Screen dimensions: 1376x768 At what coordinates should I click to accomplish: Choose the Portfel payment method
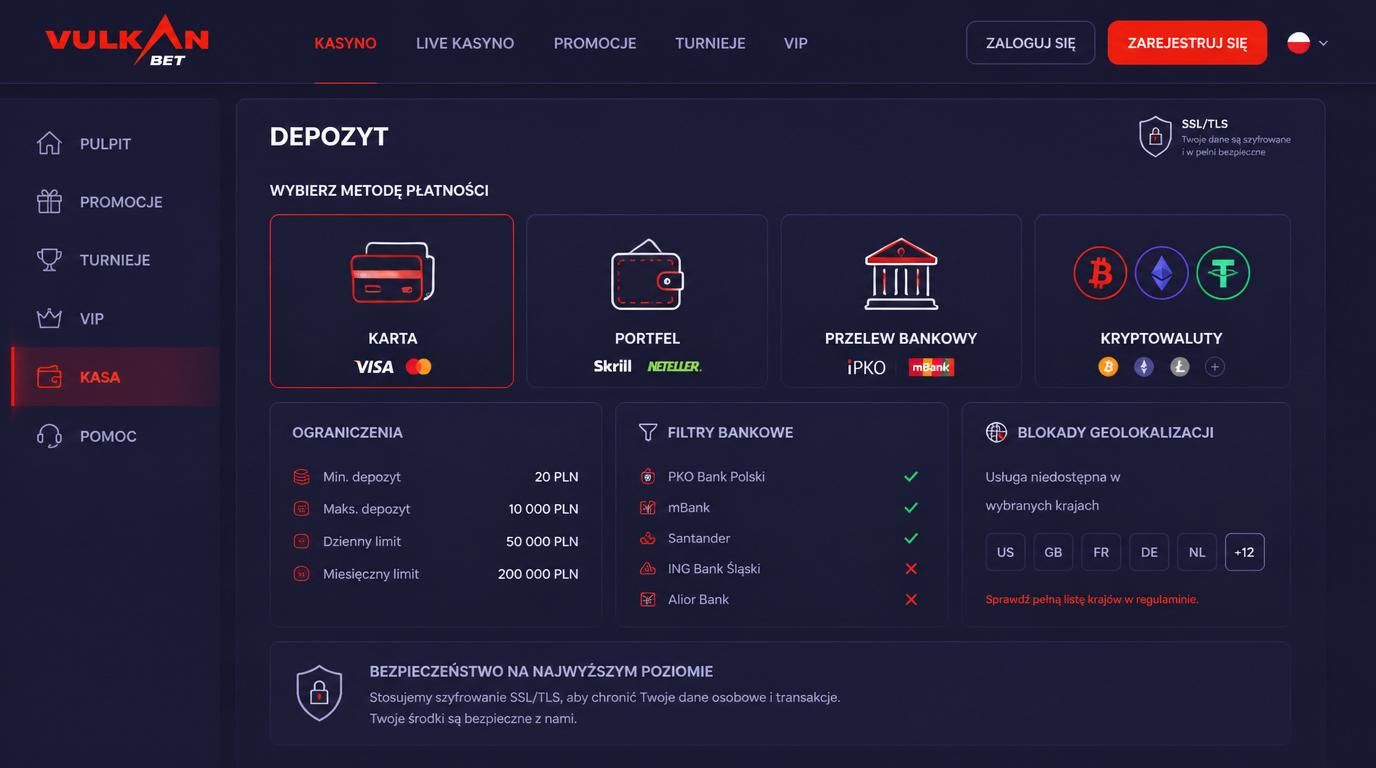[647, 301]
